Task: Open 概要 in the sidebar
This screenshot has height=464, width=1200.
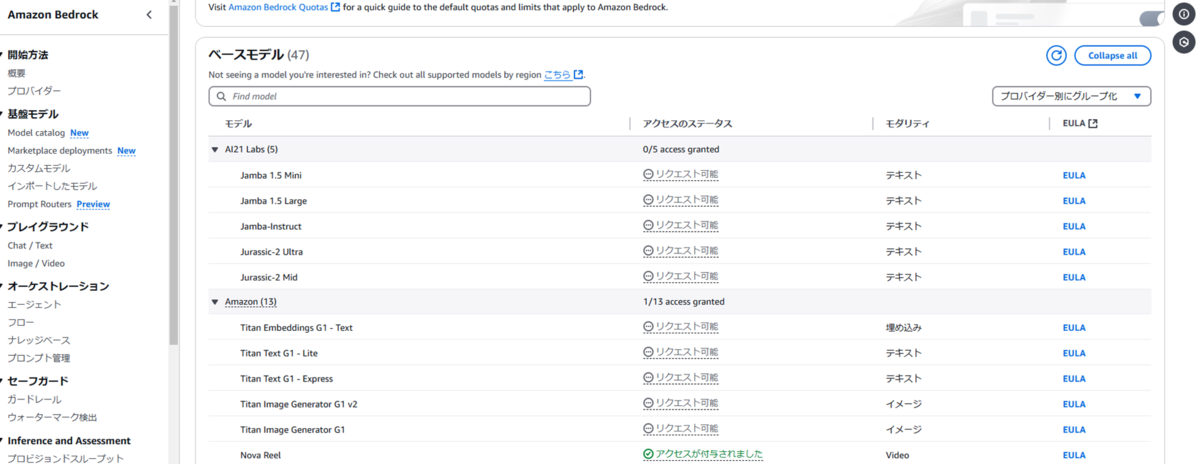Action: (17, 73)
